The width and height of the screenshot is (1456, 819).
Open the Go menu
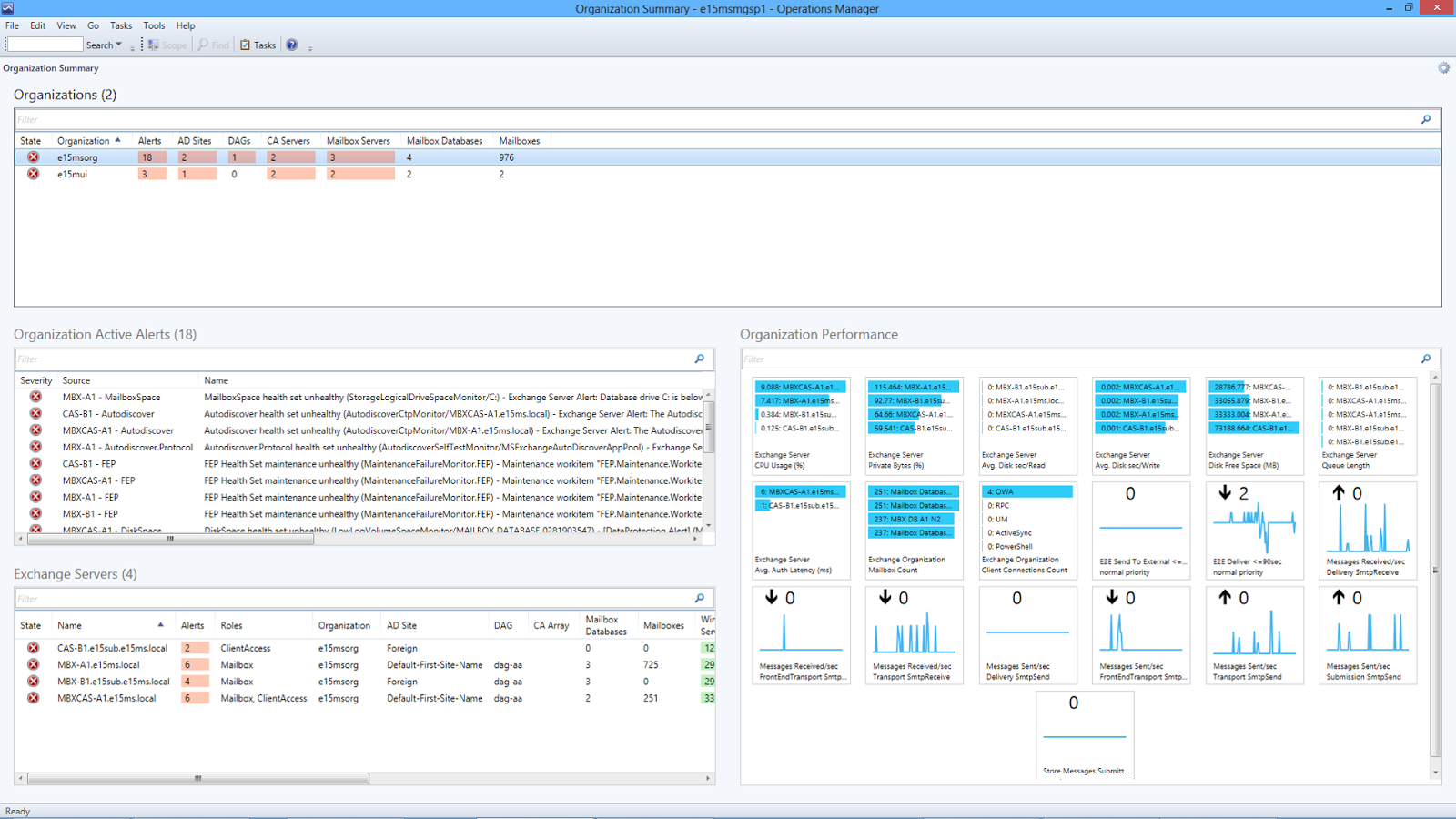(93, 25)
